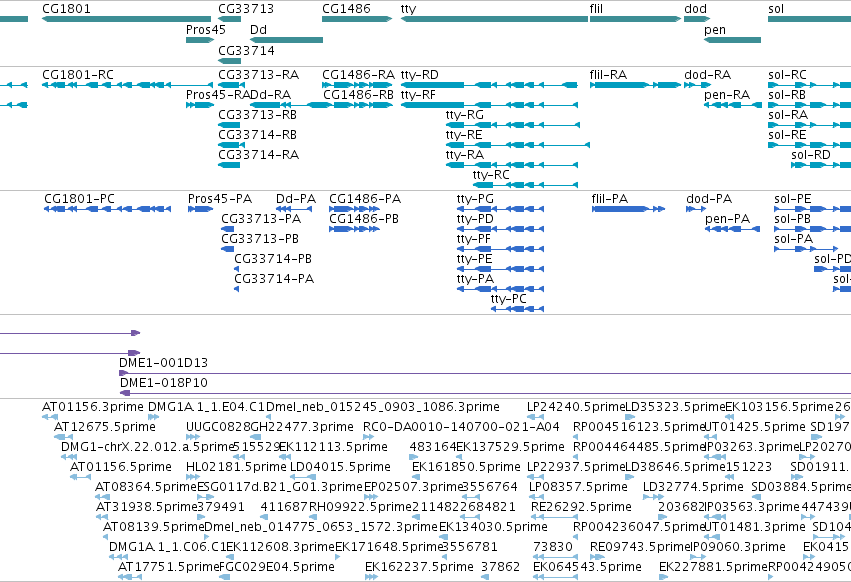Select EST AT17751.5prime

[130, 577]
